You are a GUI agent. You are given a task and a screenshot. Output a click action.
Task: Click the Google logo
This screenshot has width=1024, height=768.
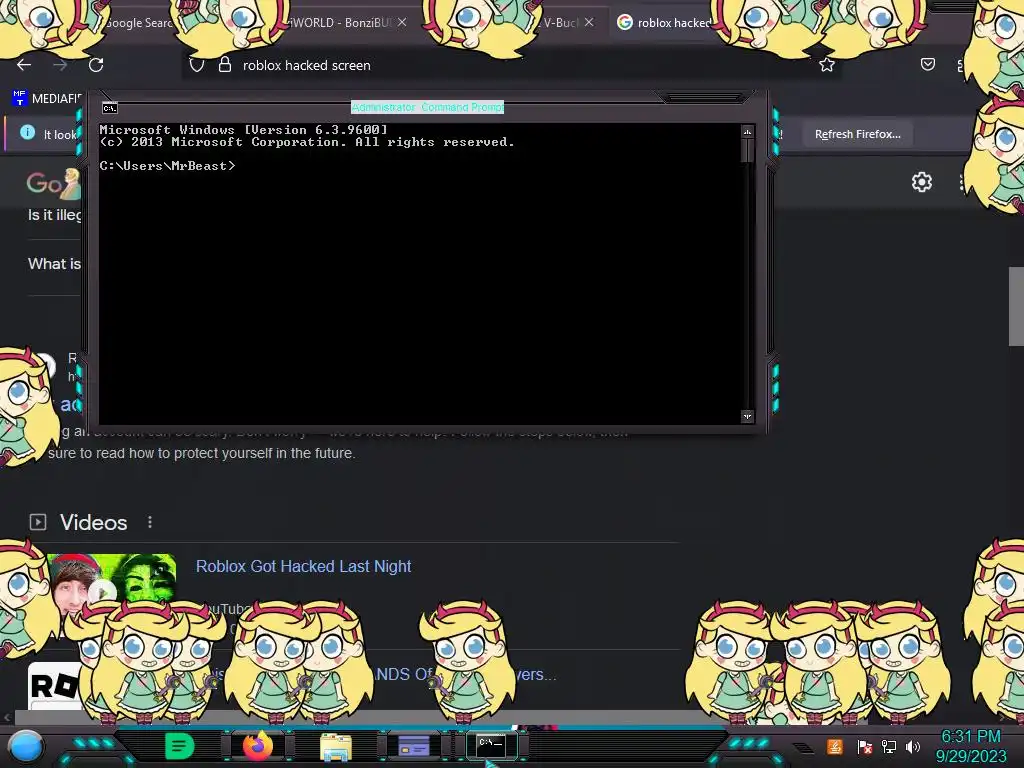click(52, 184)
